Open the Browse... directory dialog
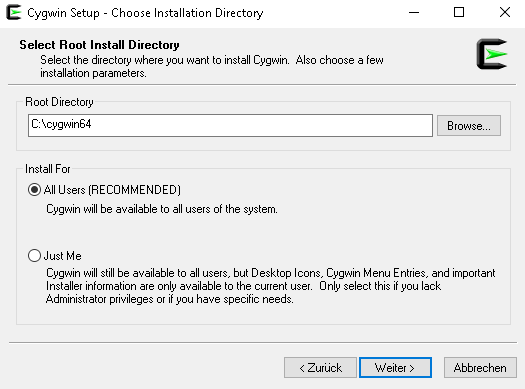This screenshot has height=389, width=525. pyautogui.click(x=469, y=126)
